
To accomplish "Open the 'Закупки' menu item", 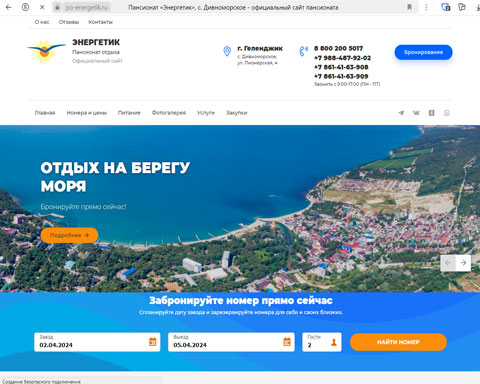I will pos(237,113).
